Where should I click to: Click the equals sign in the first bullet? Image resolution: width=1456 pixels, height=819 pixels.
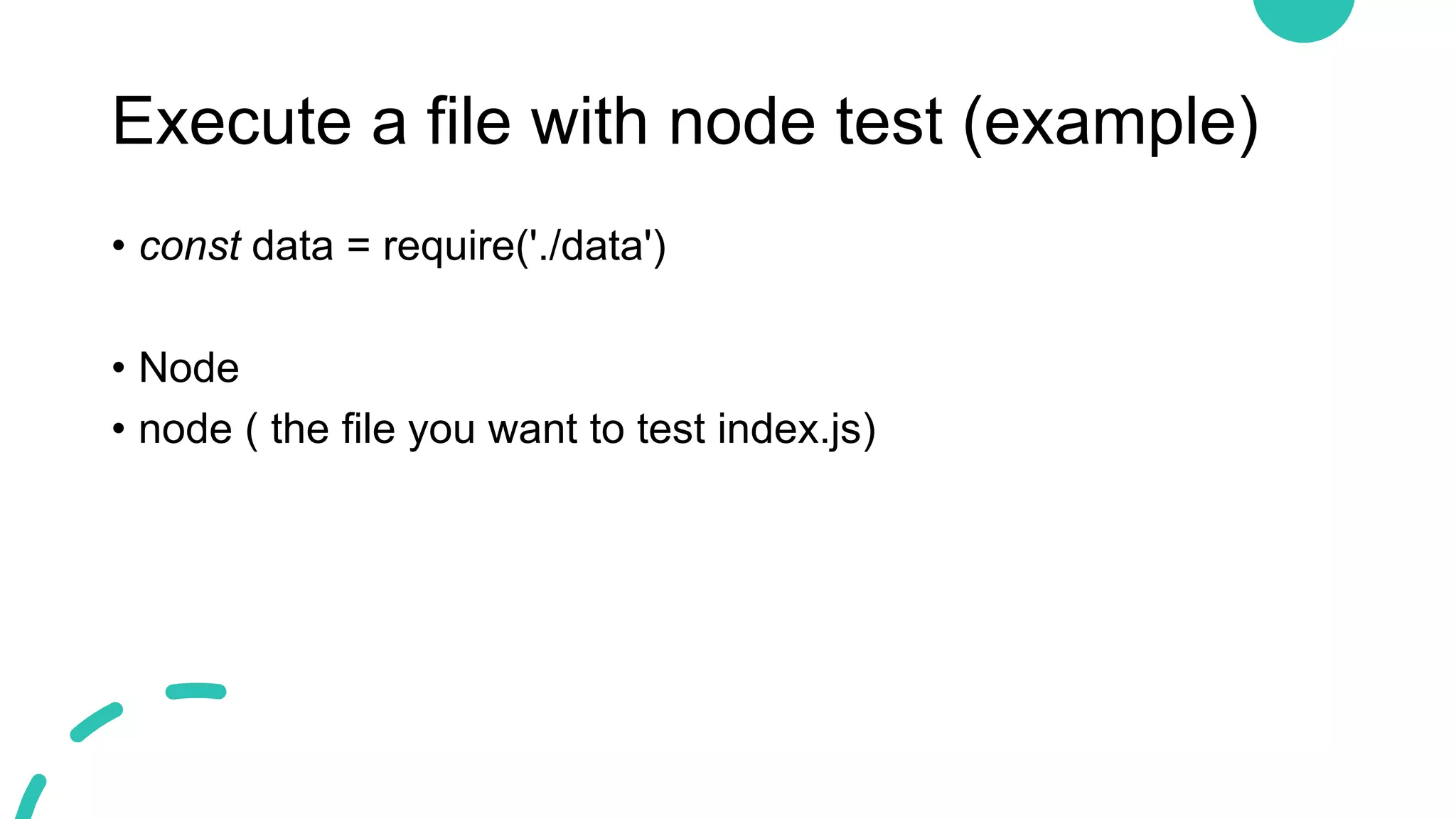pos(358,247)
